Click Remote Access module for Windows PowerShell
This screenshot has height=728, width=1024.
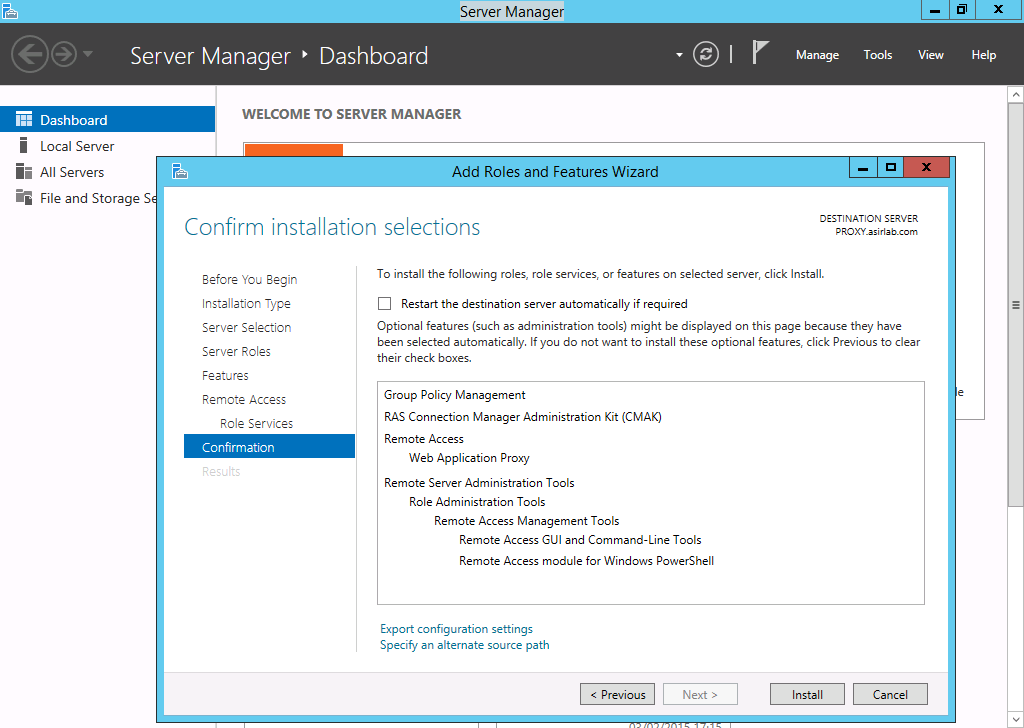[x=586, y=561]
